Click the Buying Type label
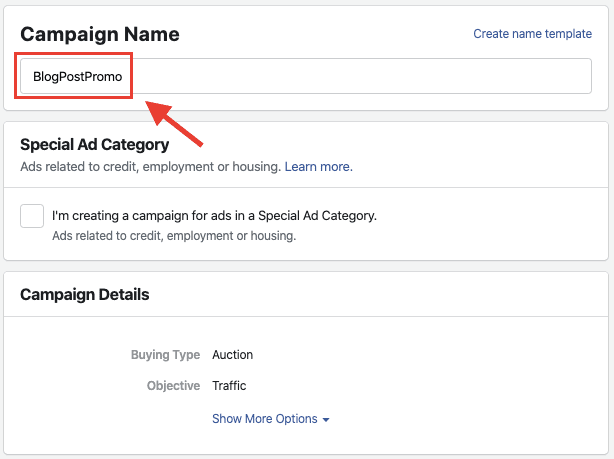Screen dimensions: 614x459 point(164,355)
